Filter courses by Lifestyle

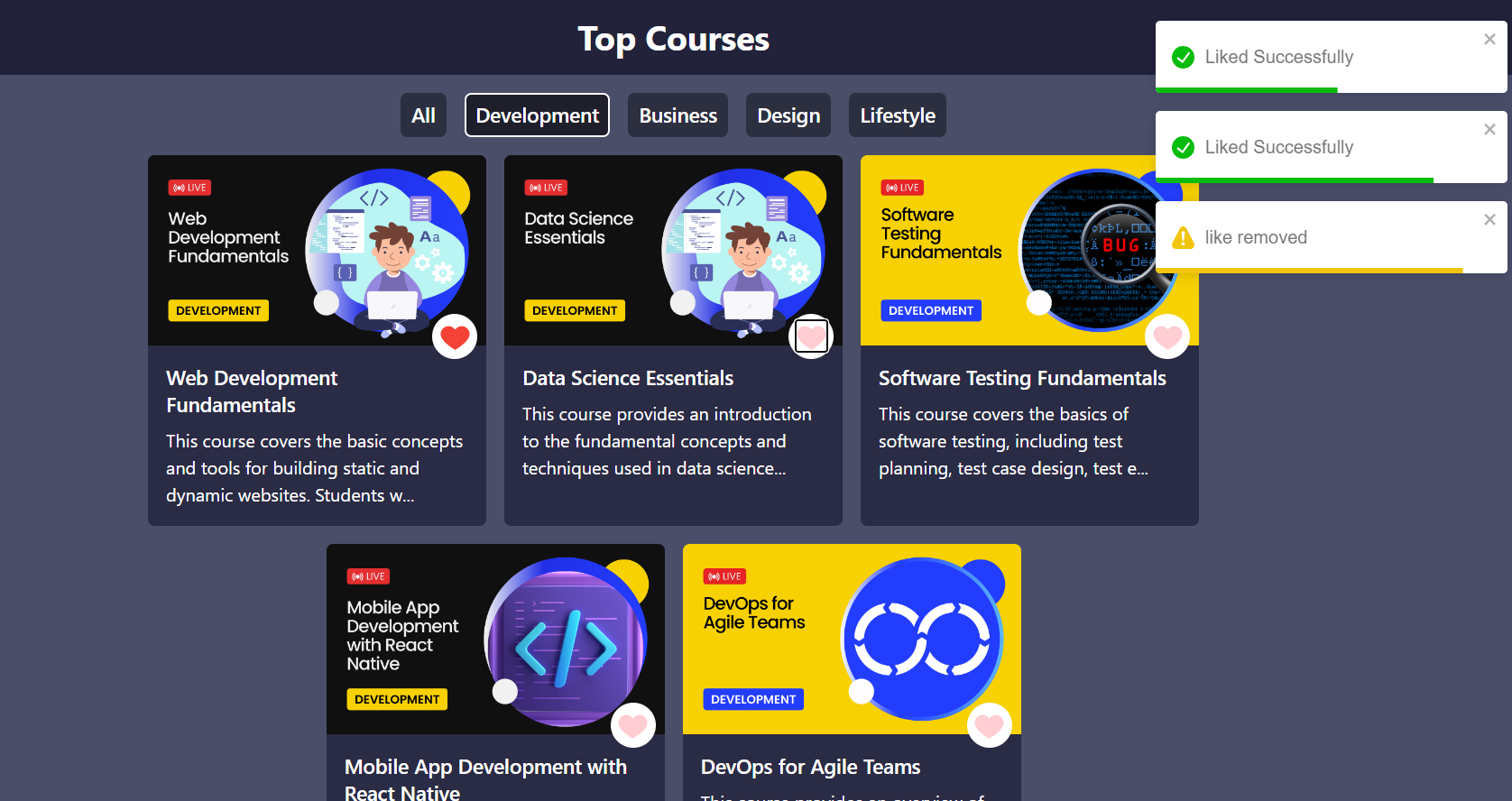pyautogui.click(x=898, y=115)
